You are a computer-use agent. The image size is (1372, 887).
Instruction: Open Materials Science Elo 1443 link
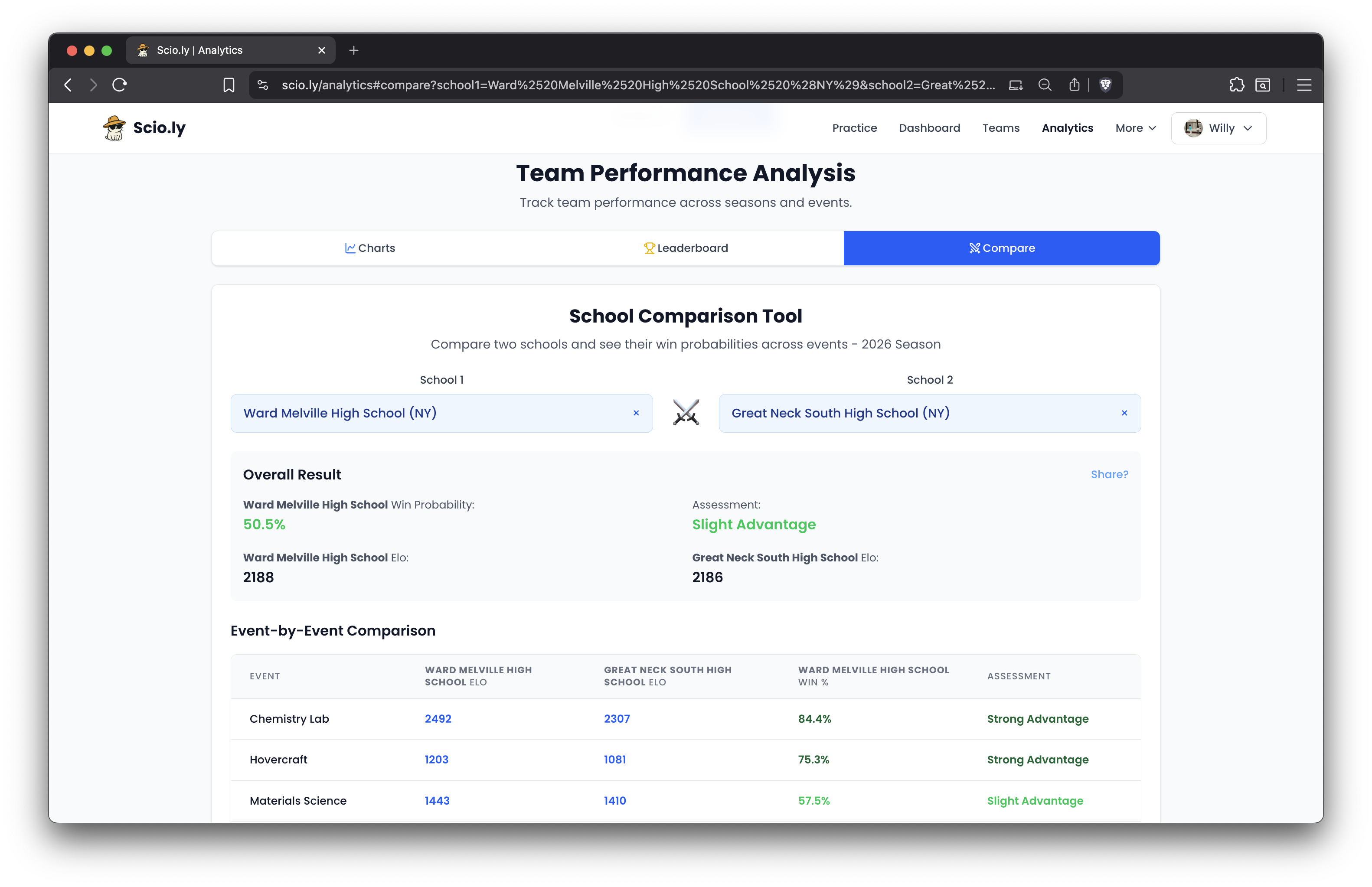[437, 801]
